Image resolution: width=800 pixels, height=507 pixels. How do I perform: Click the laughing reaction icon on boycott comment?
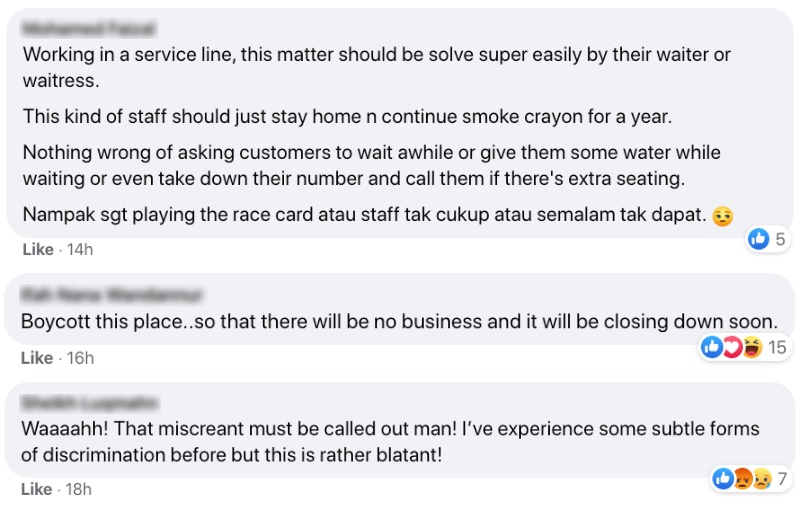pos(752,347)
